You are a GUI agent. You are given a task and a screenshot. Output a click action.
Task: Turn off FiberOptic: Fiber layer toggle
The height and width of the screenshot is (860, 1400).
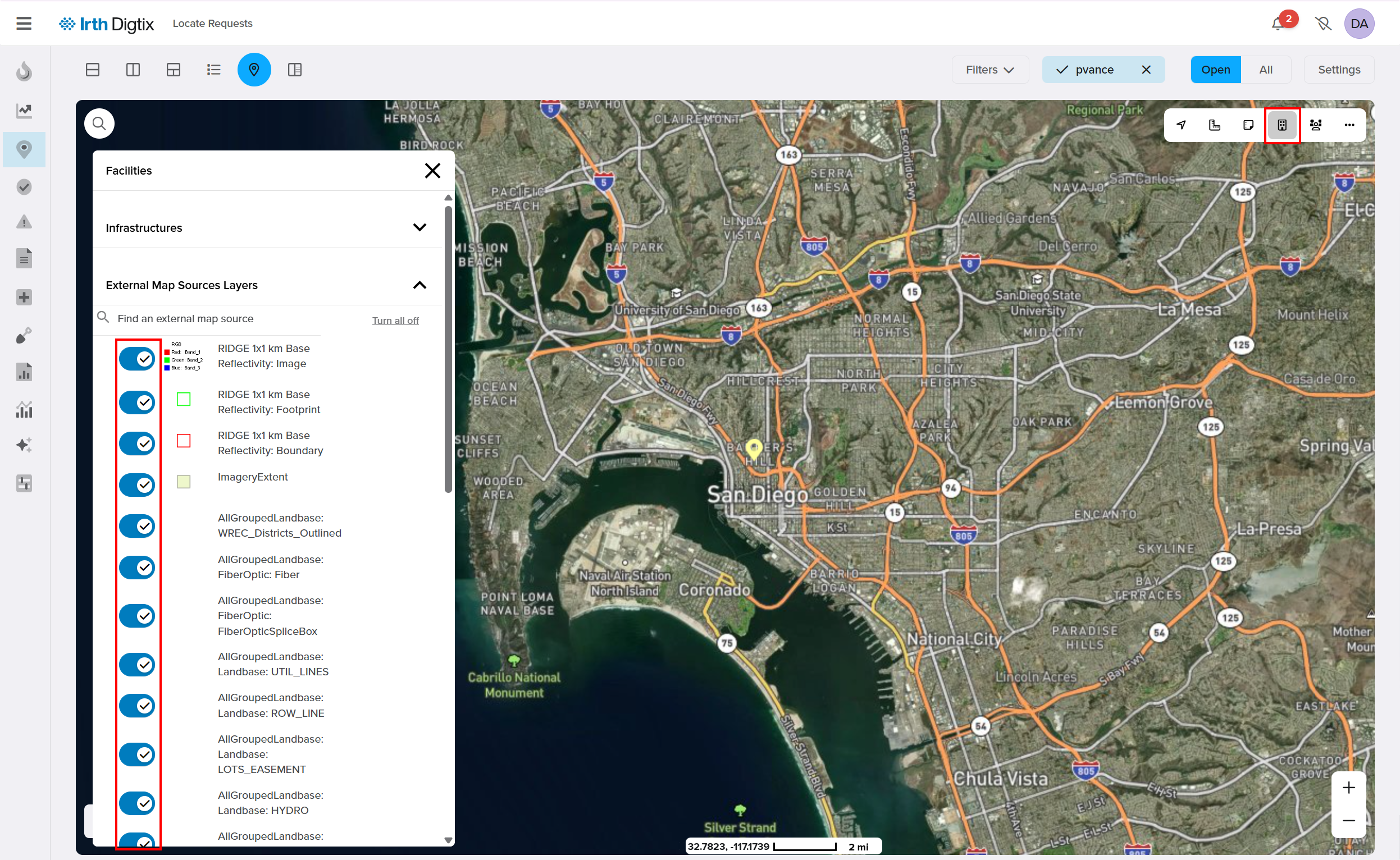(137, 567)
